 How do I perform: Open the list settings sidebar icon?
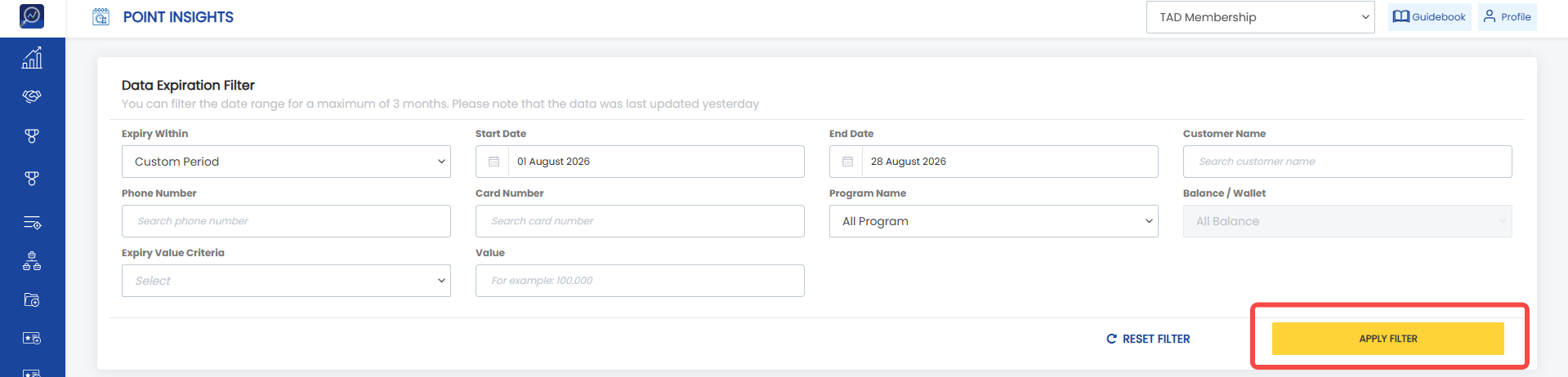click(x=32, y=223)
